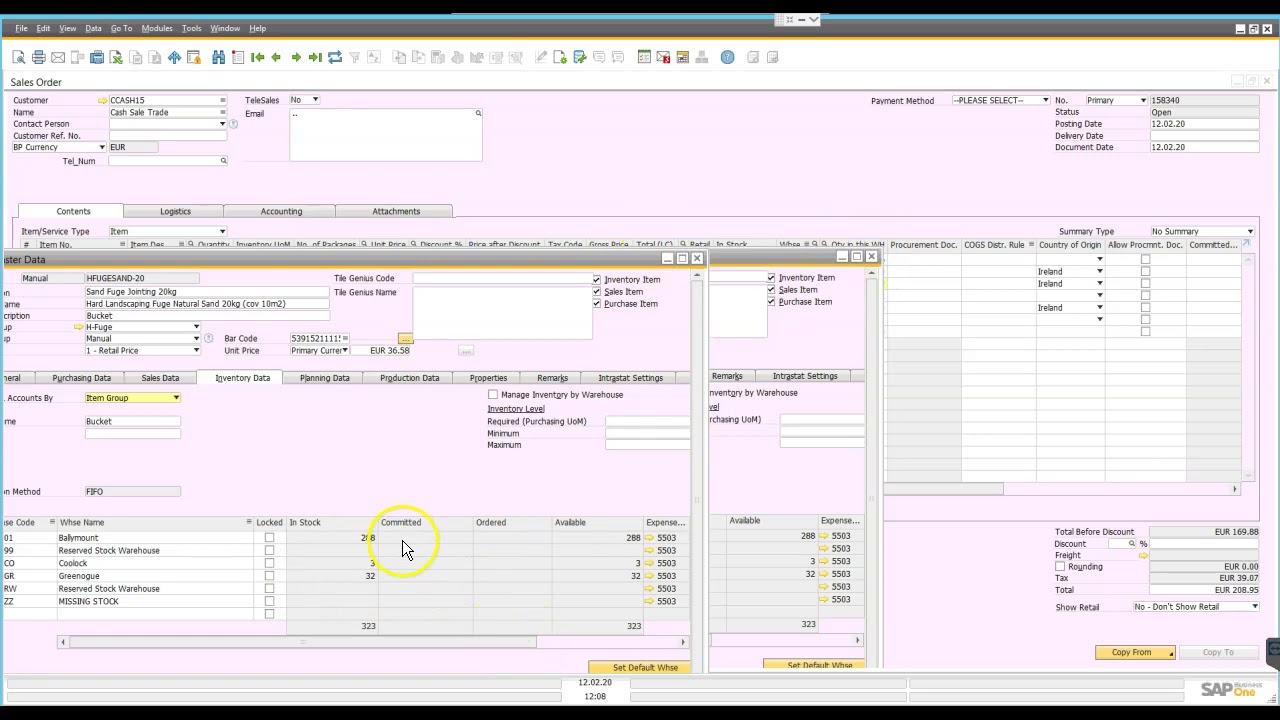Screen dimensions: 1280x720
Task: Click the Add record icon in toolbar
Action: coord(238,57)
